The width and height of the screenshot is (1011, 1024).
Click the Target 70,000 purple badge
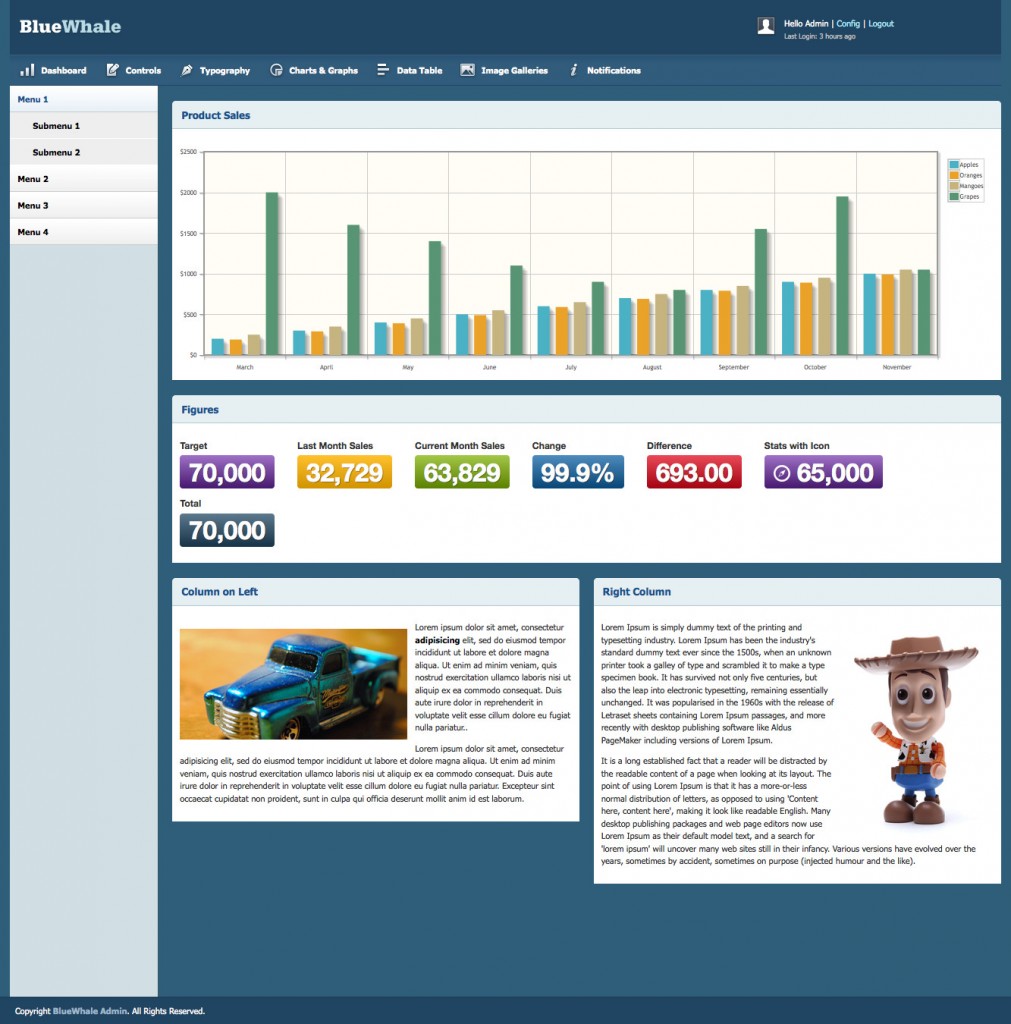[227, 472]
